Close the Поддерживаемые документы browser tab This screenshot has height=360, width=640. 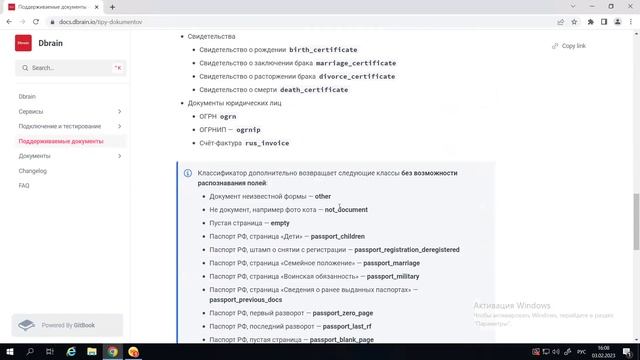[97, 7]
